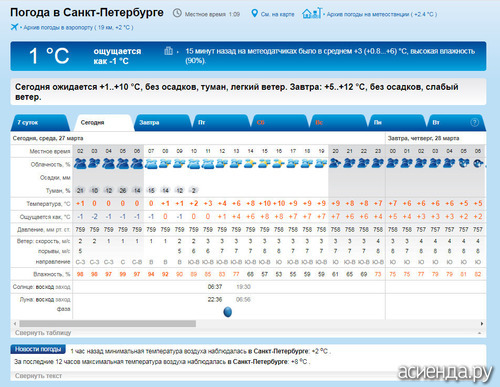Select the Сб forecast tab
The image size is (500, 387).
279,123
